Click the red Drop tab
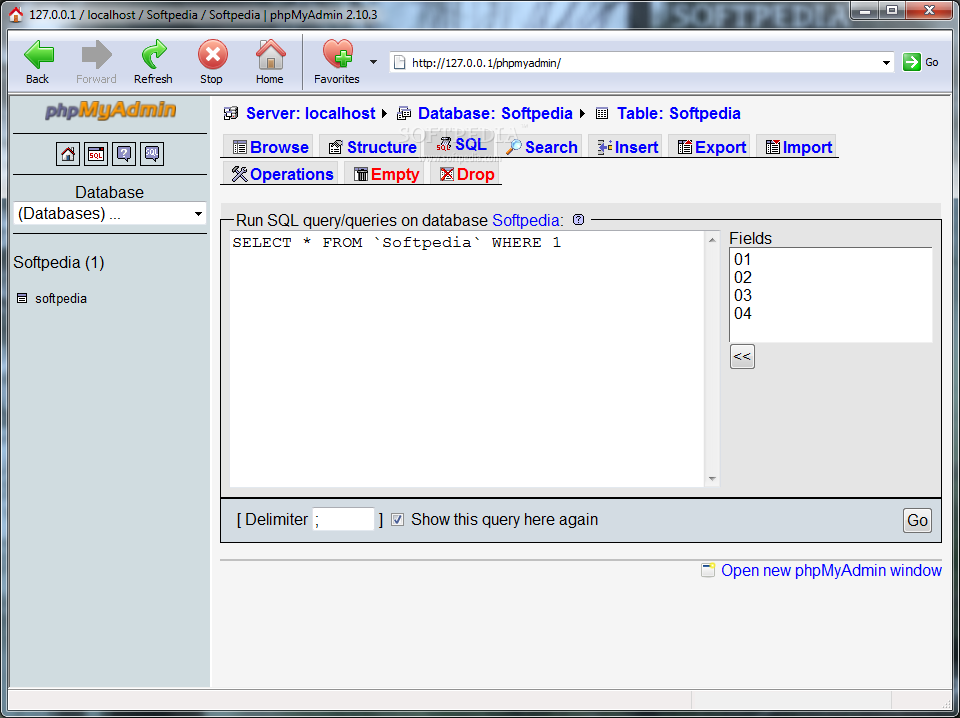Image resolution: width=960 pixels, height=718 pixels. pyautogui.click(x=467, y=174)
